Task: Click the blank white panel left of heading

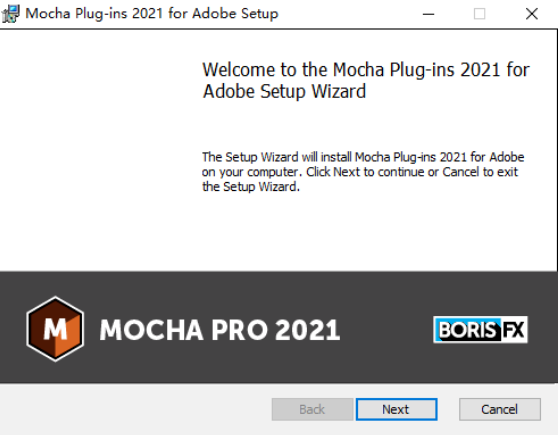Action: (96, 150)
